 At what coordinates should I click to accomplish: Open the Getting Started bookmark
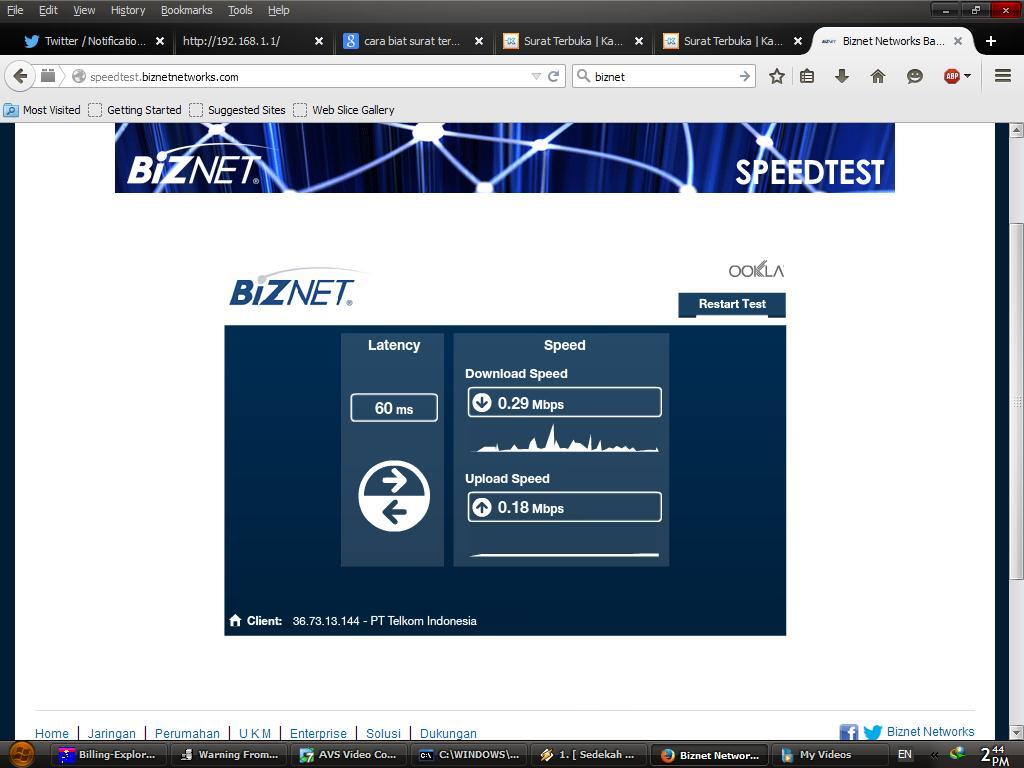coord(135,110)
